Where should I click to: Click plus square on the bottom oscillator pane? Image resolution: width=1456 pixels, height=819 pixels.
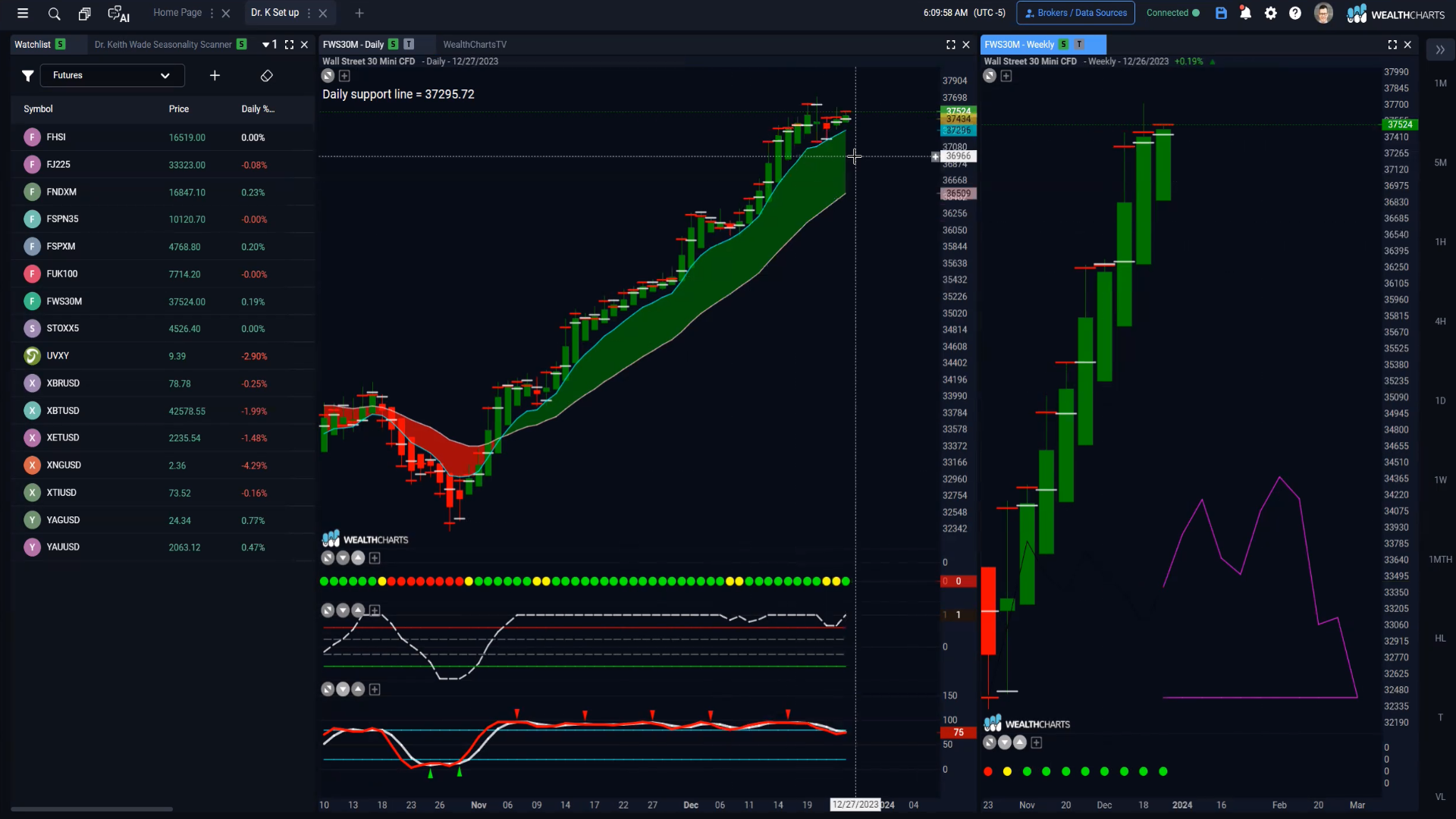pyautogui.click(x=375, y=689)
